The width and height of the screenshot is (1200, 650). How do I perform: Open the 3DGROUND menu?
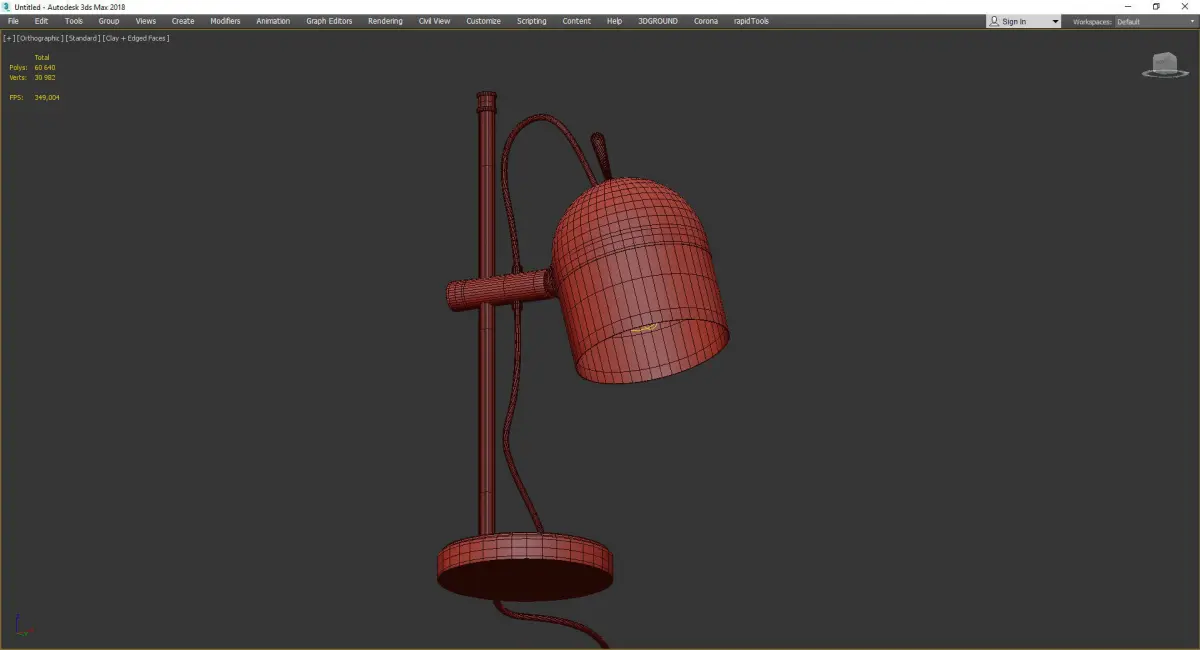click(658, 21)
